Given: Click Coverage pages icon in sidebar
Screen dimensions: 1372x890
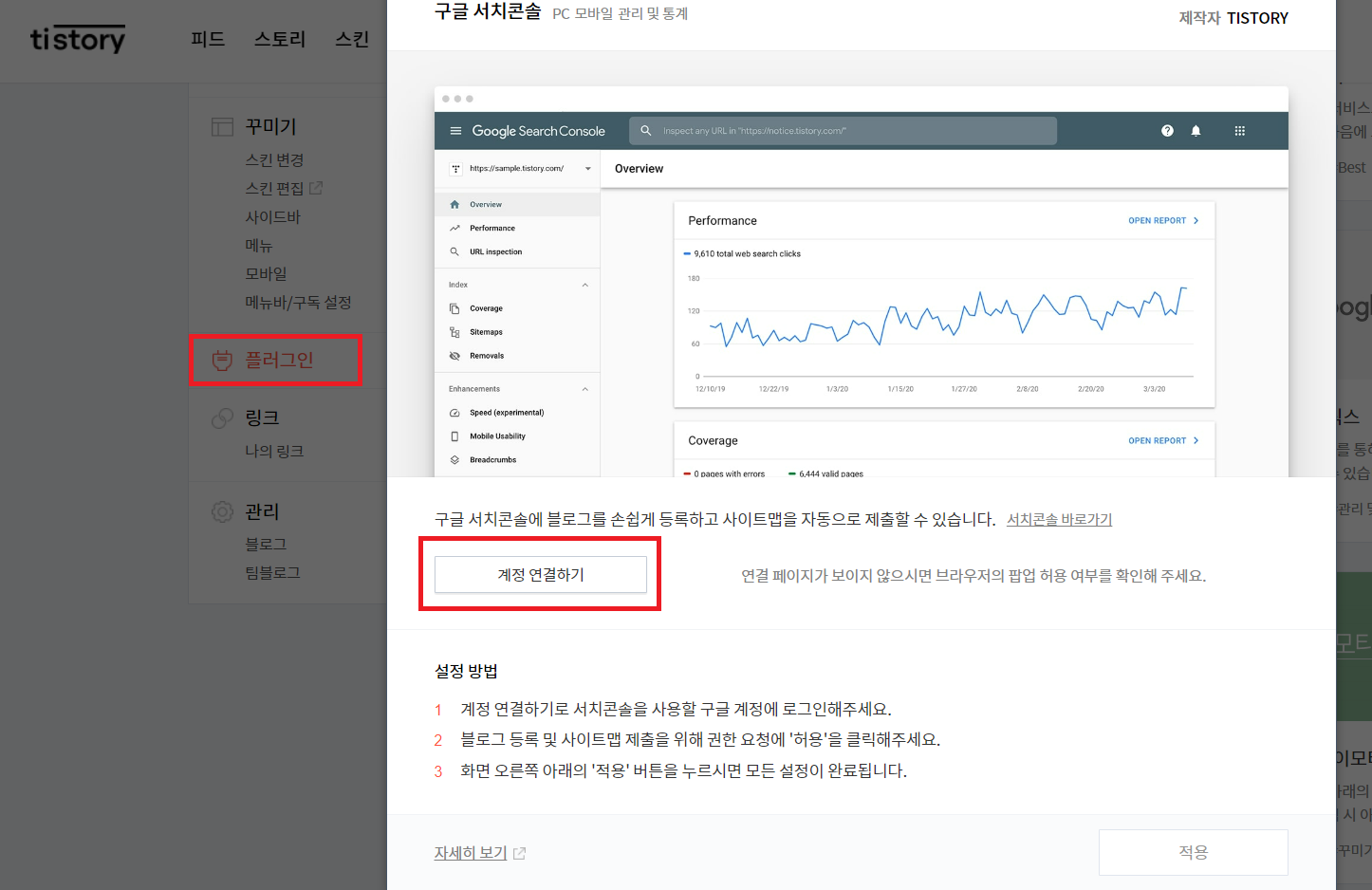Looking at the screenshot, I should (454, 308).
